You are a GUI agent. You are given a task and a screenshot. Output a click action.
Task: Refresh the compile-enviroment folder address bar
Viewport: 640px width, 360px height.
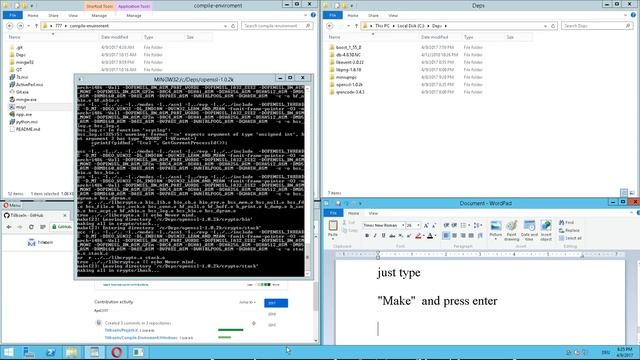[x=233, y=26]
